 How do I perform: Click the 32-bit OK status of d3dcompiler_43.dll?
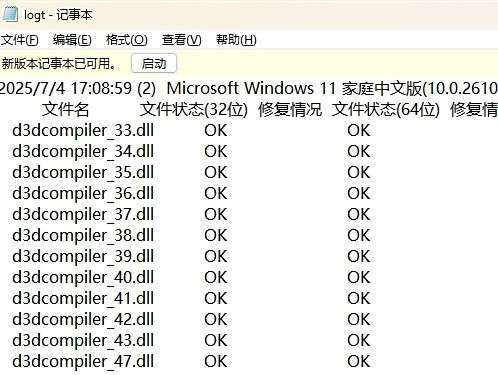216,340
